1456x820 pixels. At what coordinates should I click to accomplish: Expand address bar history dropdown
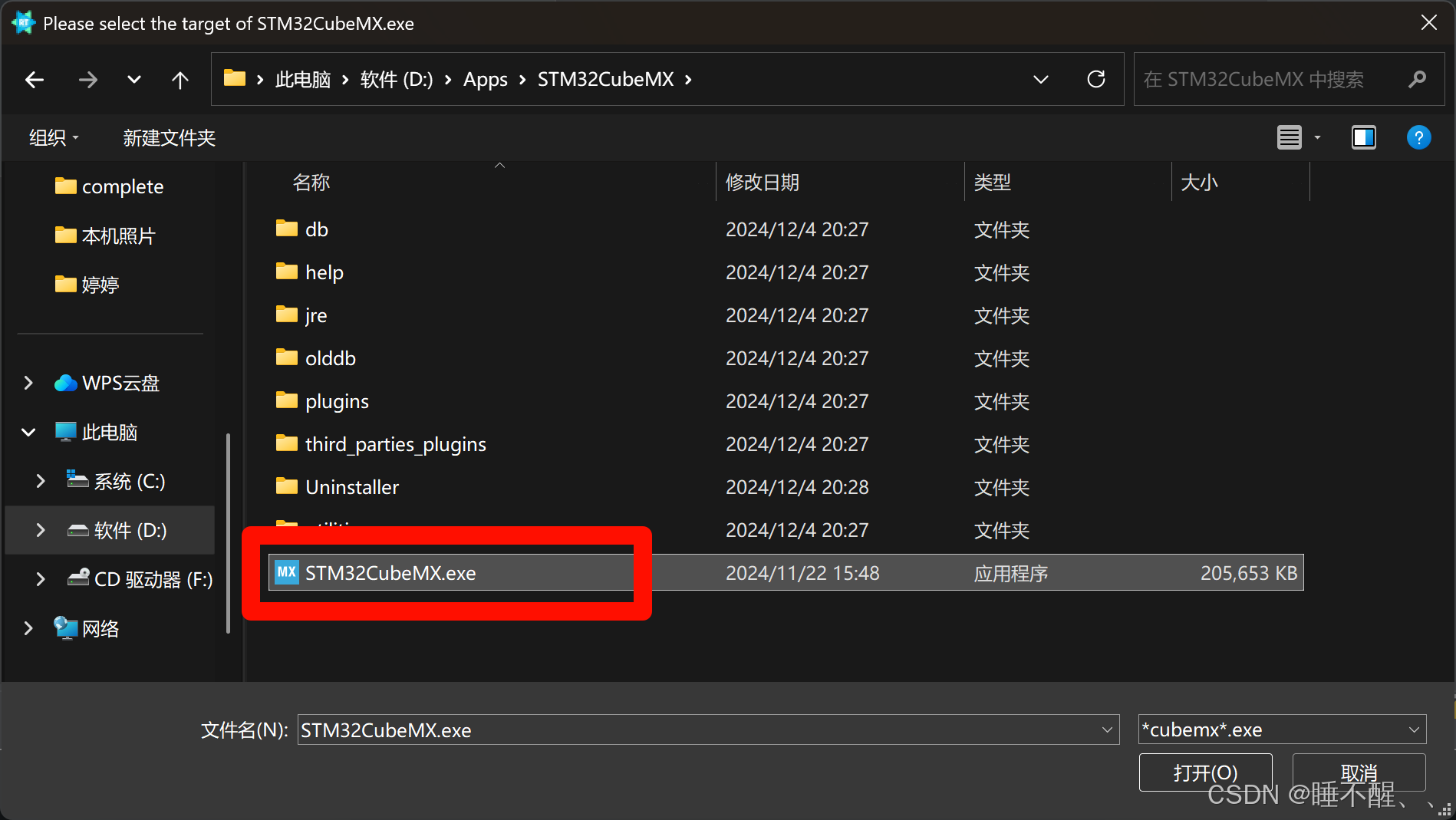click(x=1041, y=79)
